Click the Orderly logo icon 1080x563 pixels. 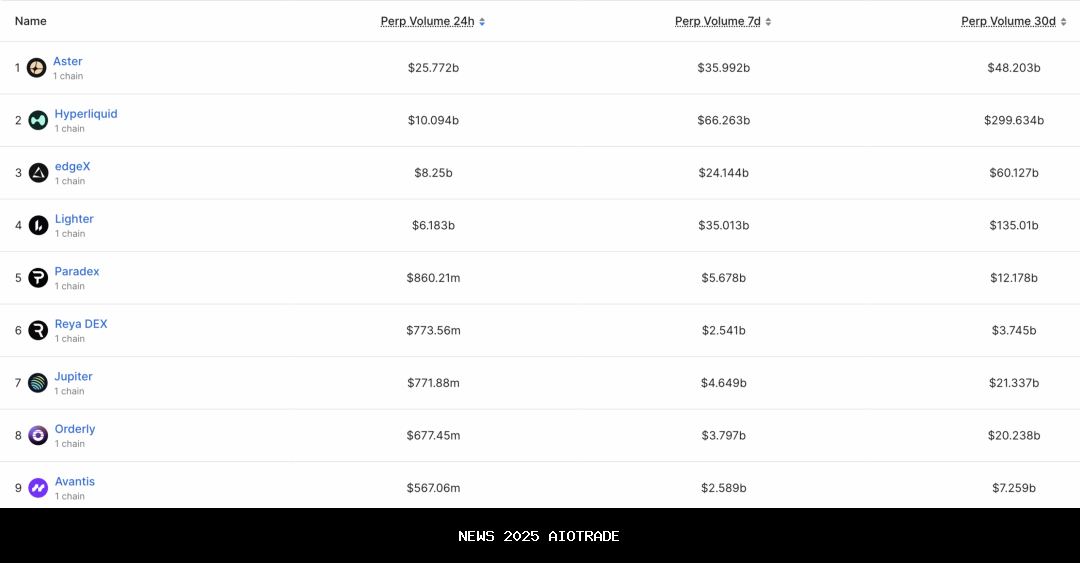[38, 435]
